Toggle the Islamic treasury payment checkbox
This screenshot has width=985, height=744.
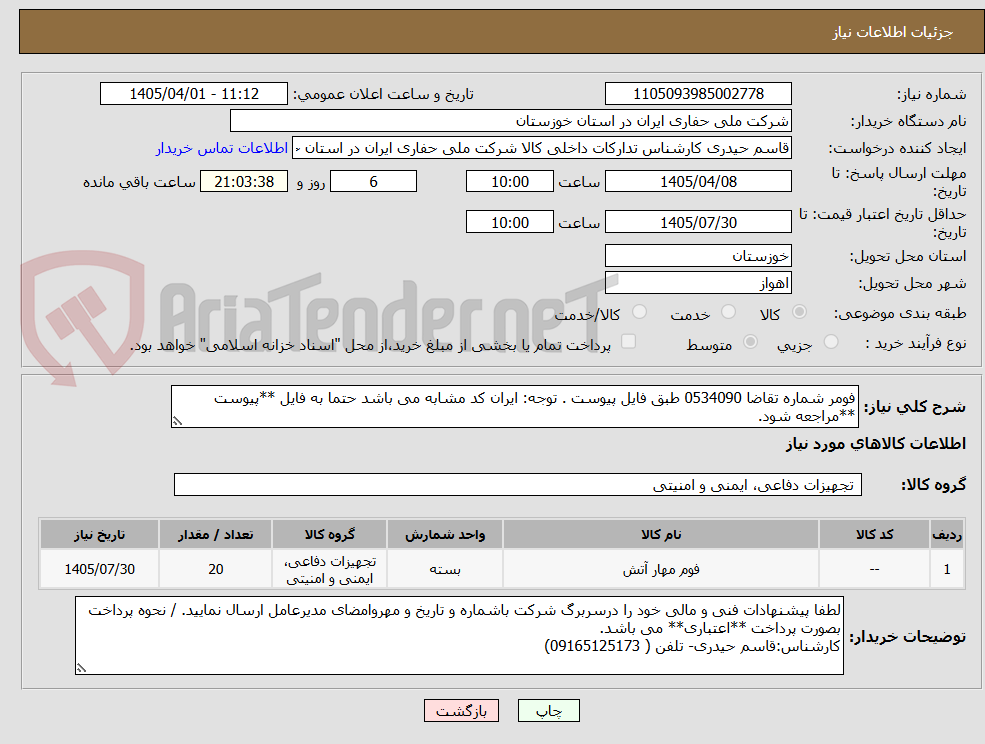pos(628,341)
